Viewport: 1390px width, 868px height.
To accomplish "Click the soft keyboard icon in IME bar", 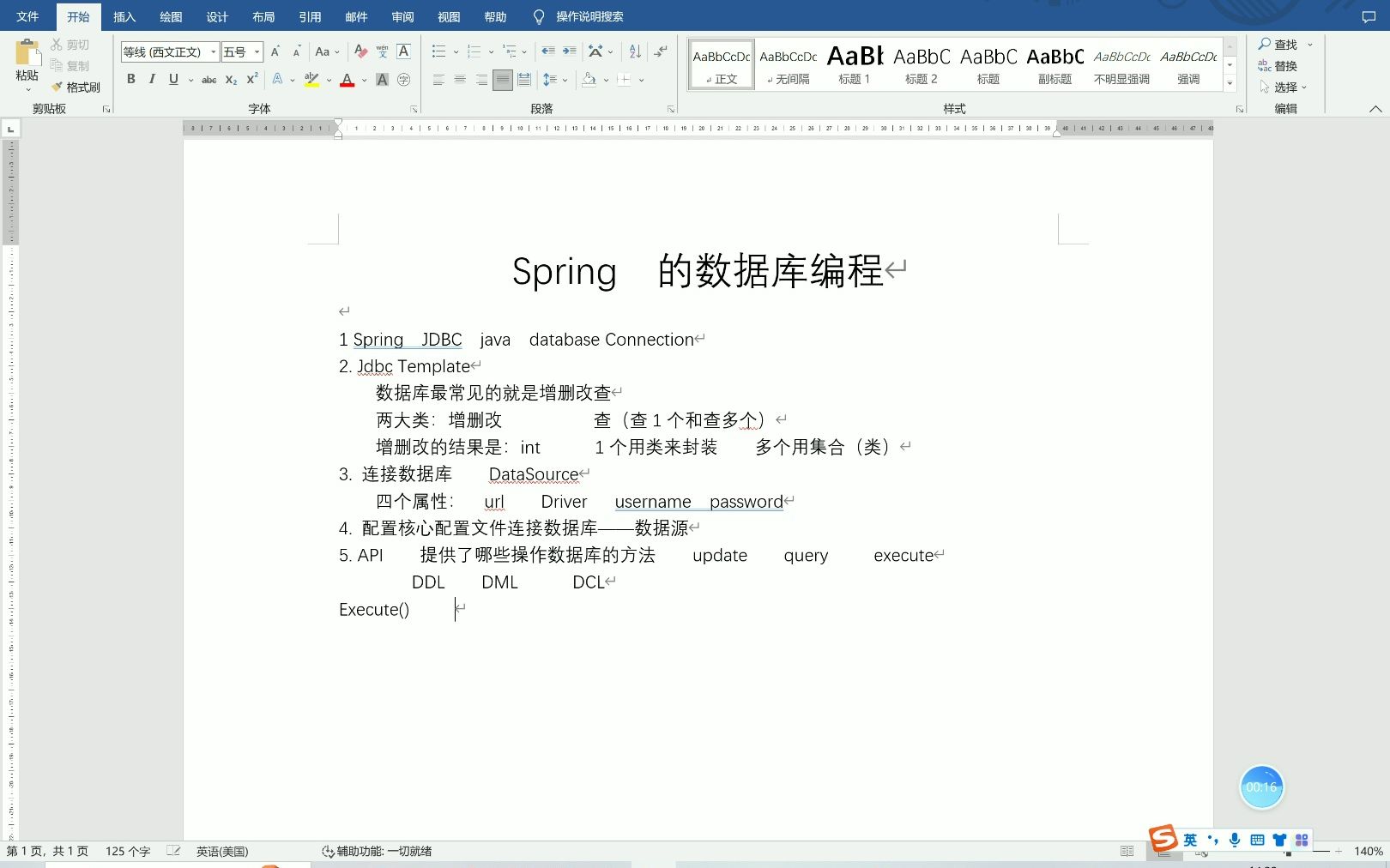I will (x=1257, y=840).
